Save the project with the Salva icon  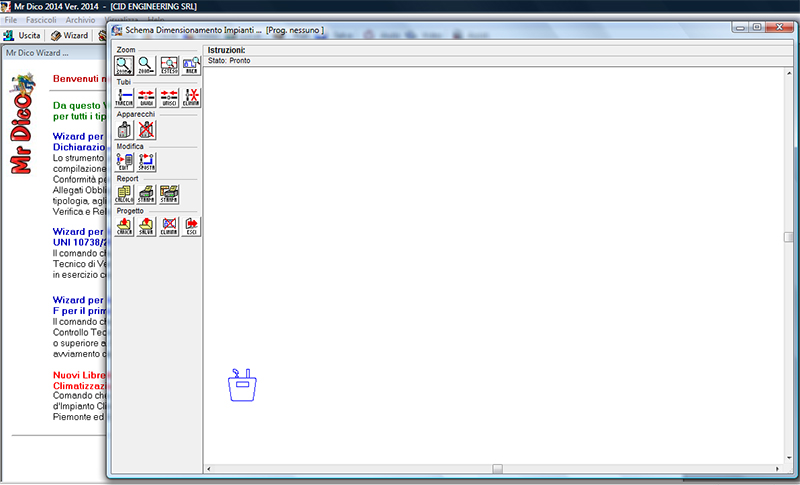click(147, 226)
